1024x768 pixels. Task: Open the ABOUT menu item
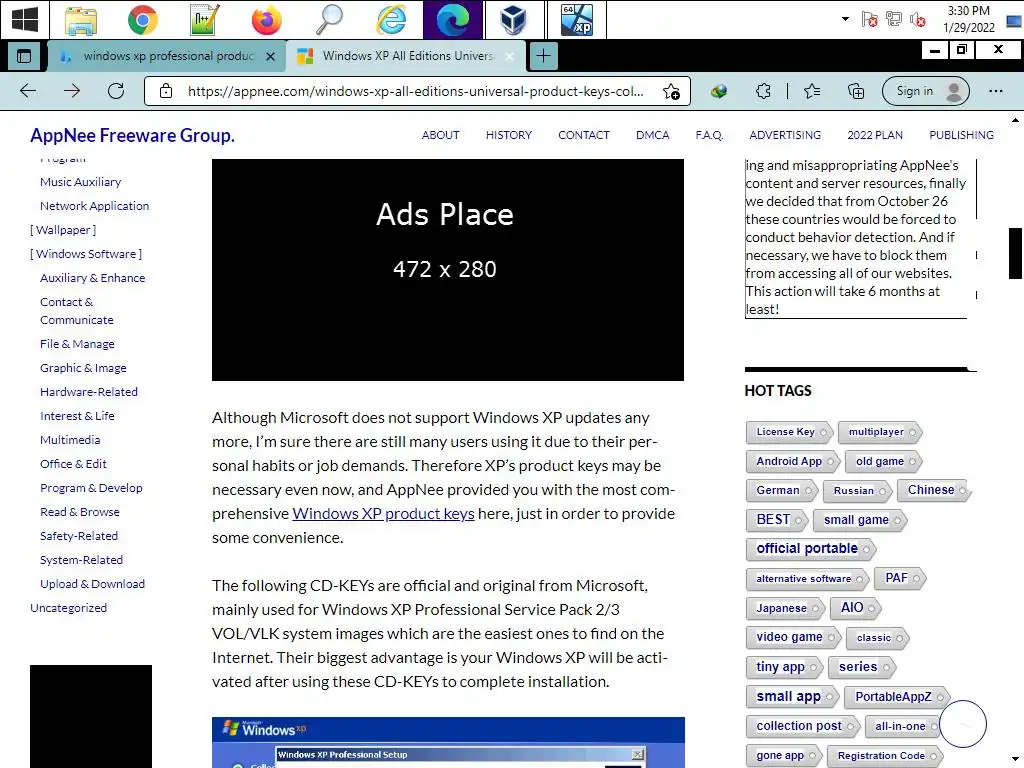pos(440,135)
